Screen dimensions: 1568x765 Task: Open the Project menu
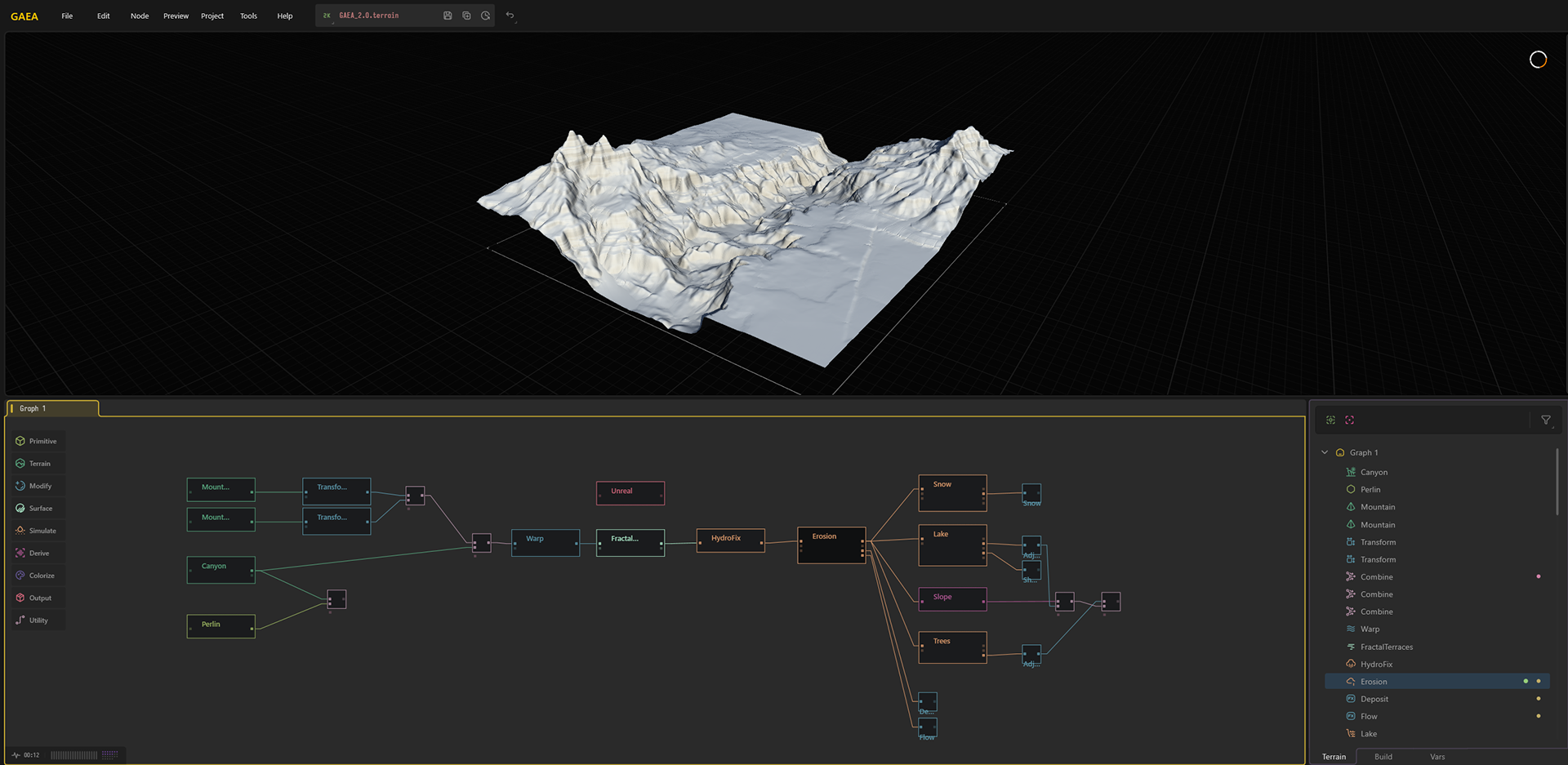(212, 16)
